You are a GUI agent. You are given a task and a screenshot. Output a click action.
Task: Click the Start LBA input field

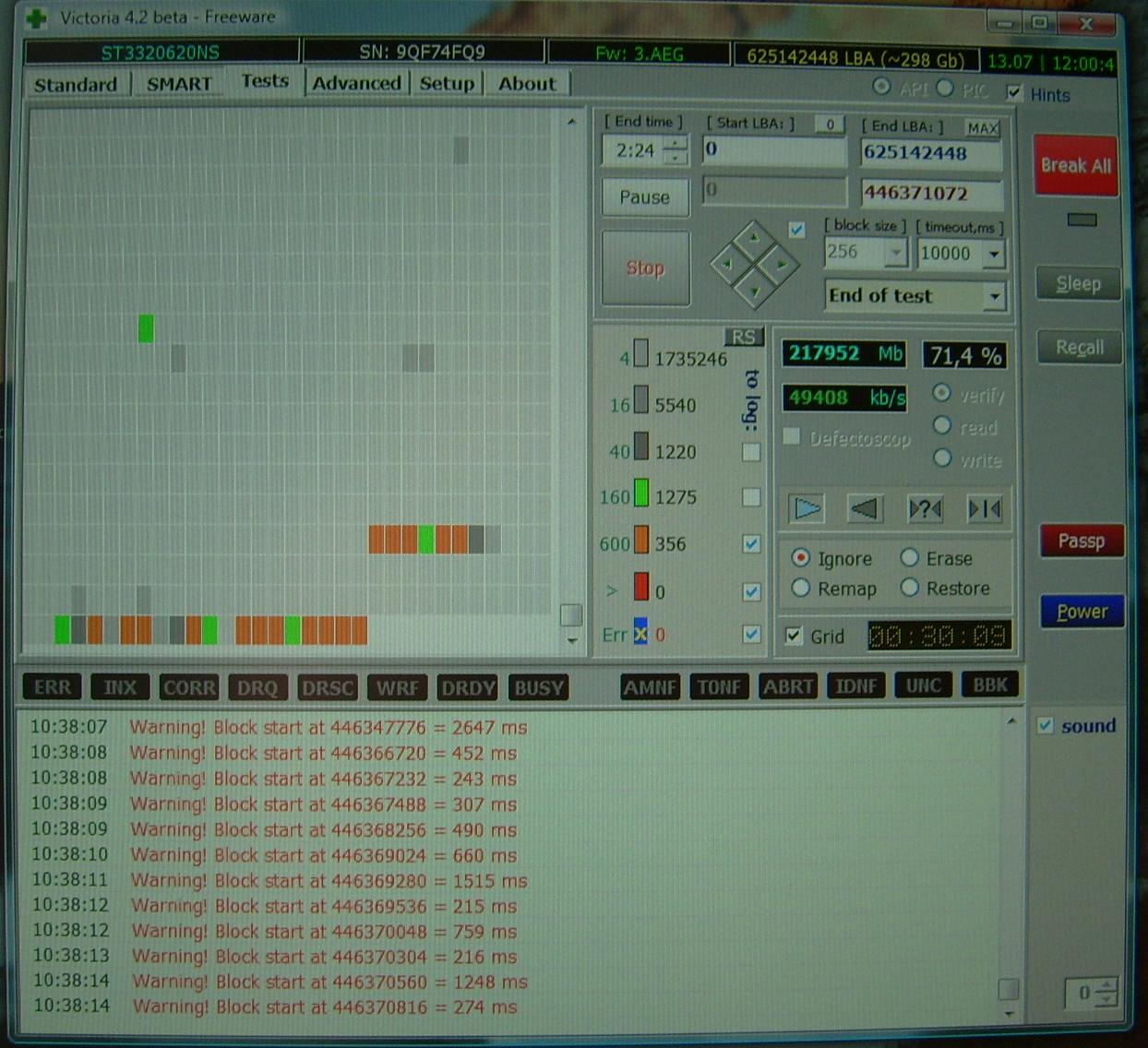774,150
